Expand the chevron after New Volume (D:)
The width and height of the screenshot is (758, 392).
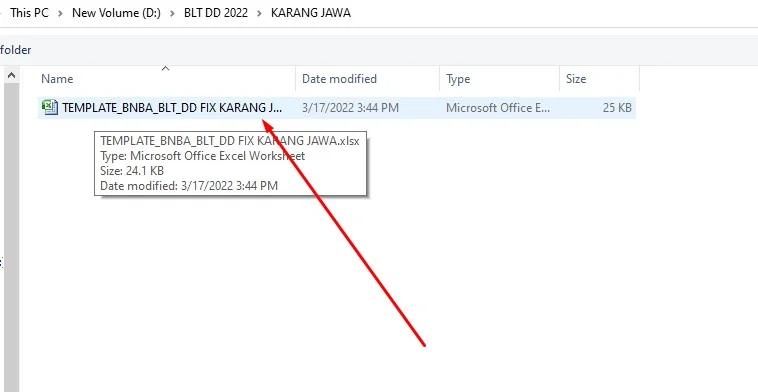coord(172,13)
